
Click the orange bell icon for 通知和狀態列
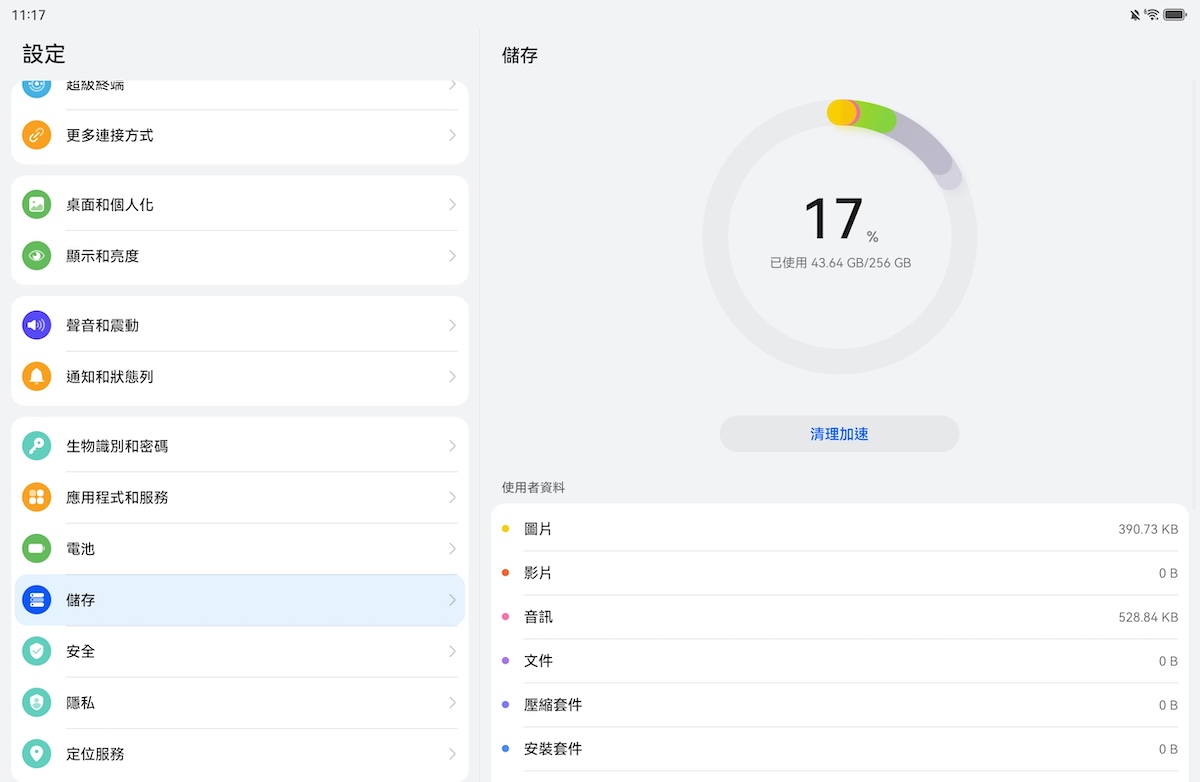37,377
